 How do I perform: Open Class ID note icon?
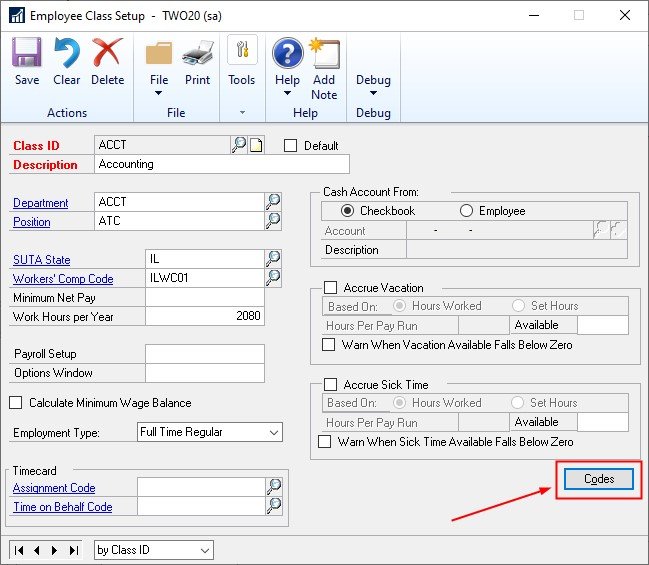(256, 145)
